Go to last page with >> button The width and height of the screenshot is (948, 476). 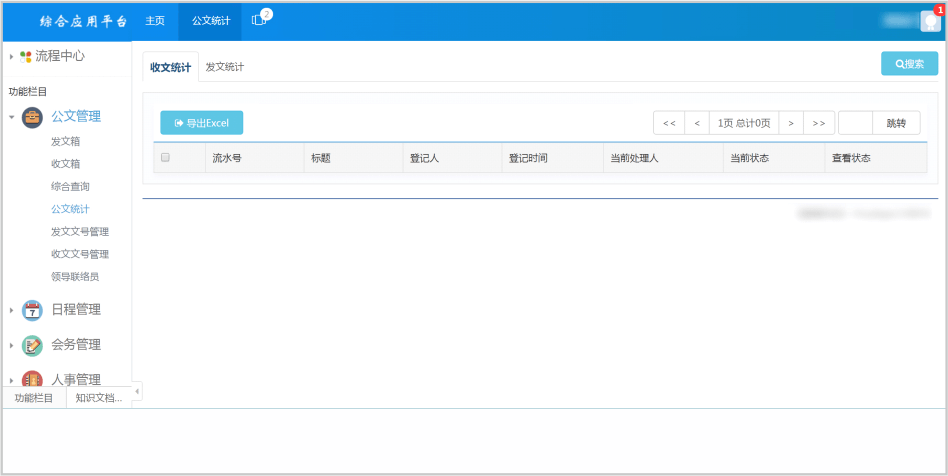point(819,123)
